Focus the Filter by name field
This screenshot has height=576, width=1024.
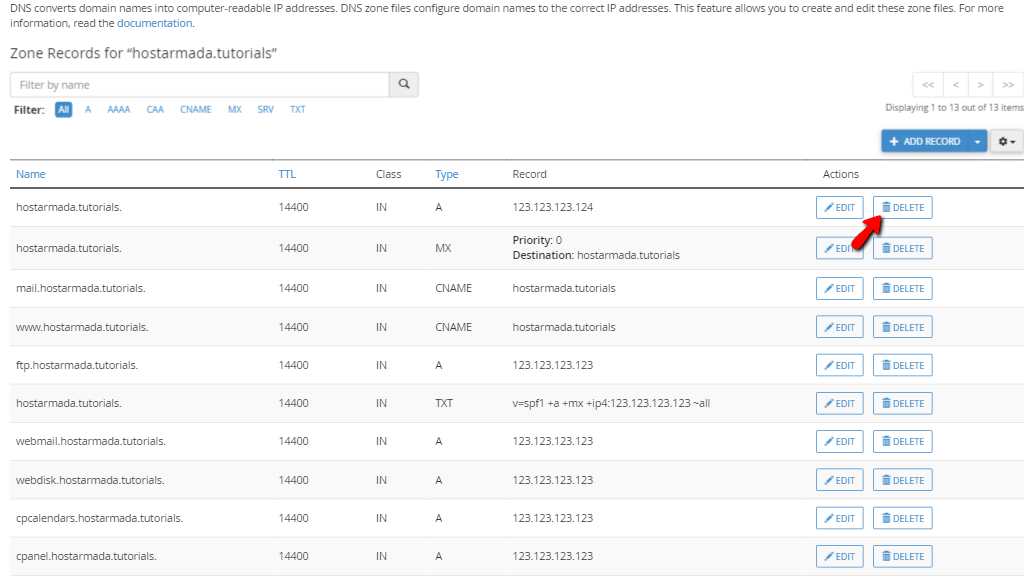pos(200,84)
